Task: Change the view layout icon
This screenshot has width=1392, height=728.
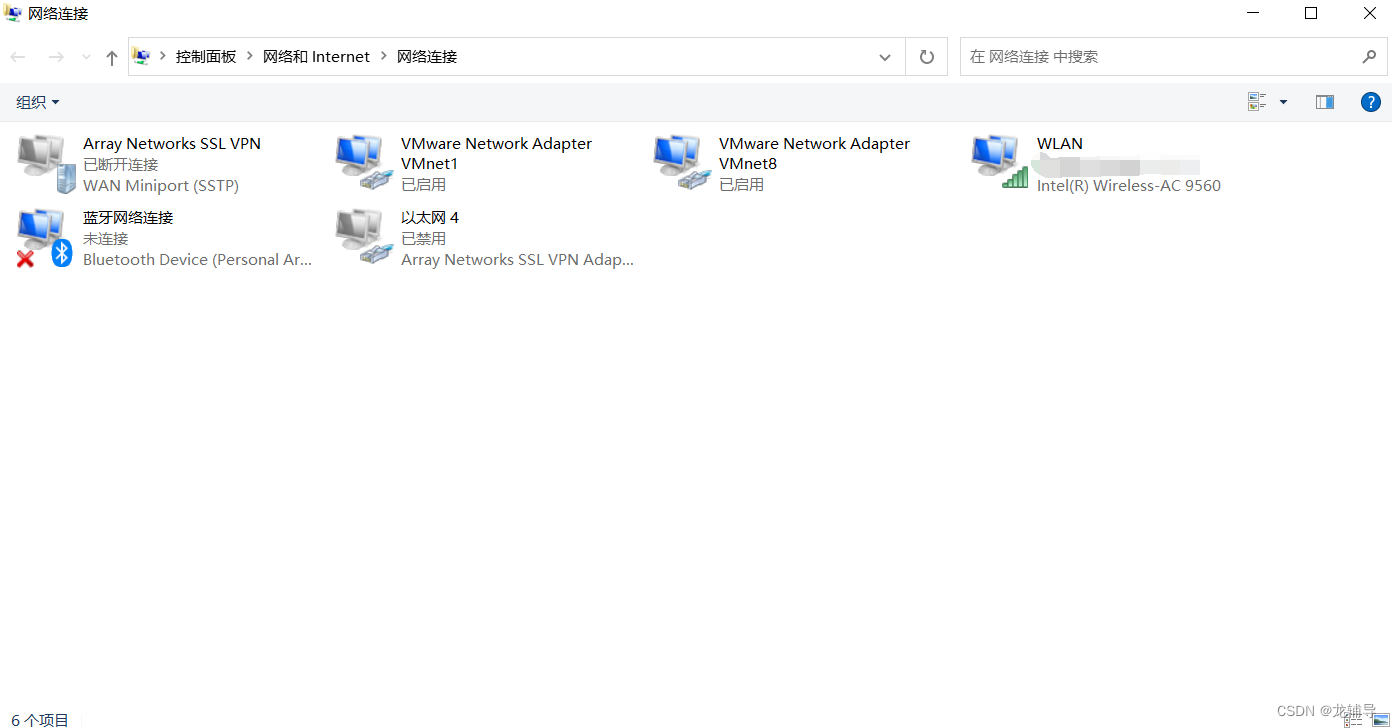Action: point(1257,102)
